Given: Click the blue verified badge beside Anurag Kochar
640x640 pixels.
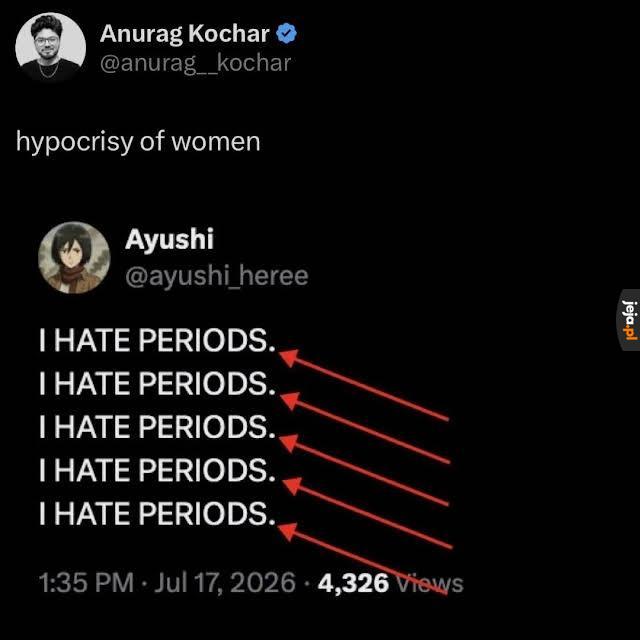Looking at the screenshot, I should [287, 33].
